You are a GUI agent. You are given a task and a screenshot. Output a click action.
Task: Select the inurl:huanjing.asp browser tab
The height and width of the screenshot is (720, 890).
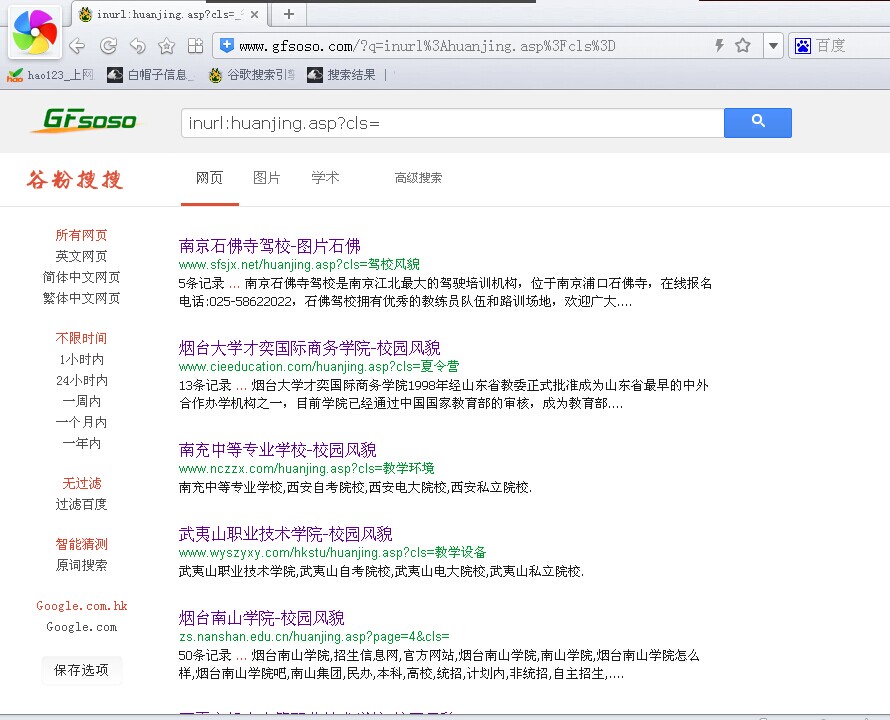(x=169, y=14)
